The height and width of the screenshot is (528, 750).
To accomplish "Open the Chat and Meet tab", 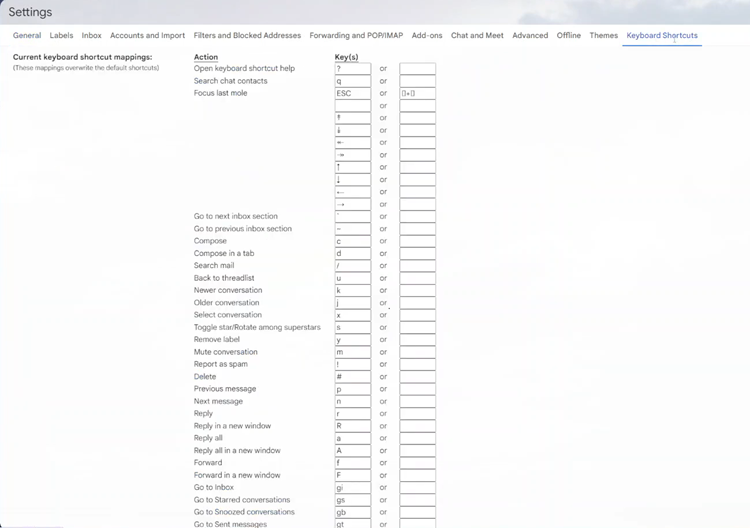I will [477, 36].
